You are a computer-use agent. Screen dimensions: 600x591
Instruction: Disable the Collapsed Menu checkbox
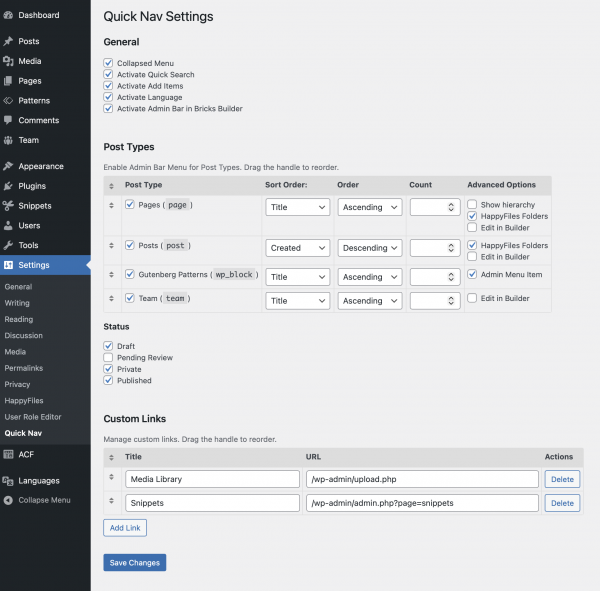[x=109, y=63]
